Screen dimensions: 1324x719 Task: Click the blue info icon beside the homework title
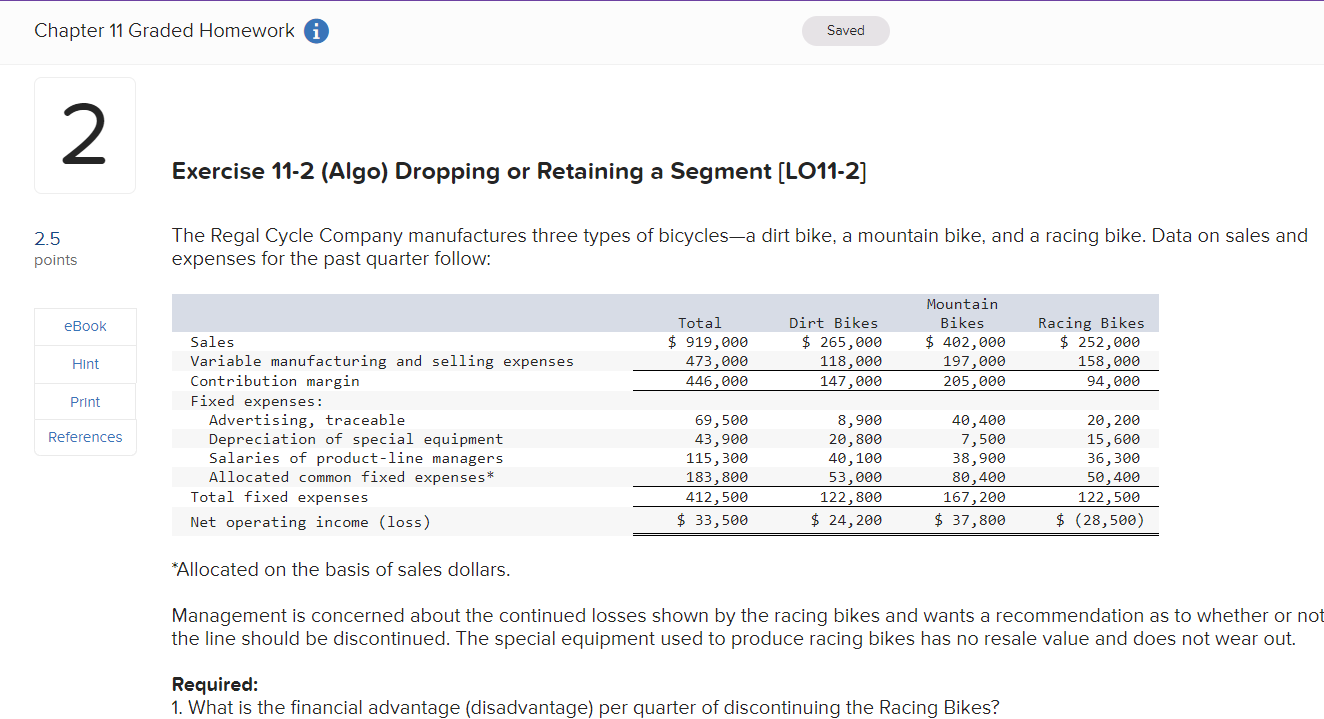click(x=316, y=30)
